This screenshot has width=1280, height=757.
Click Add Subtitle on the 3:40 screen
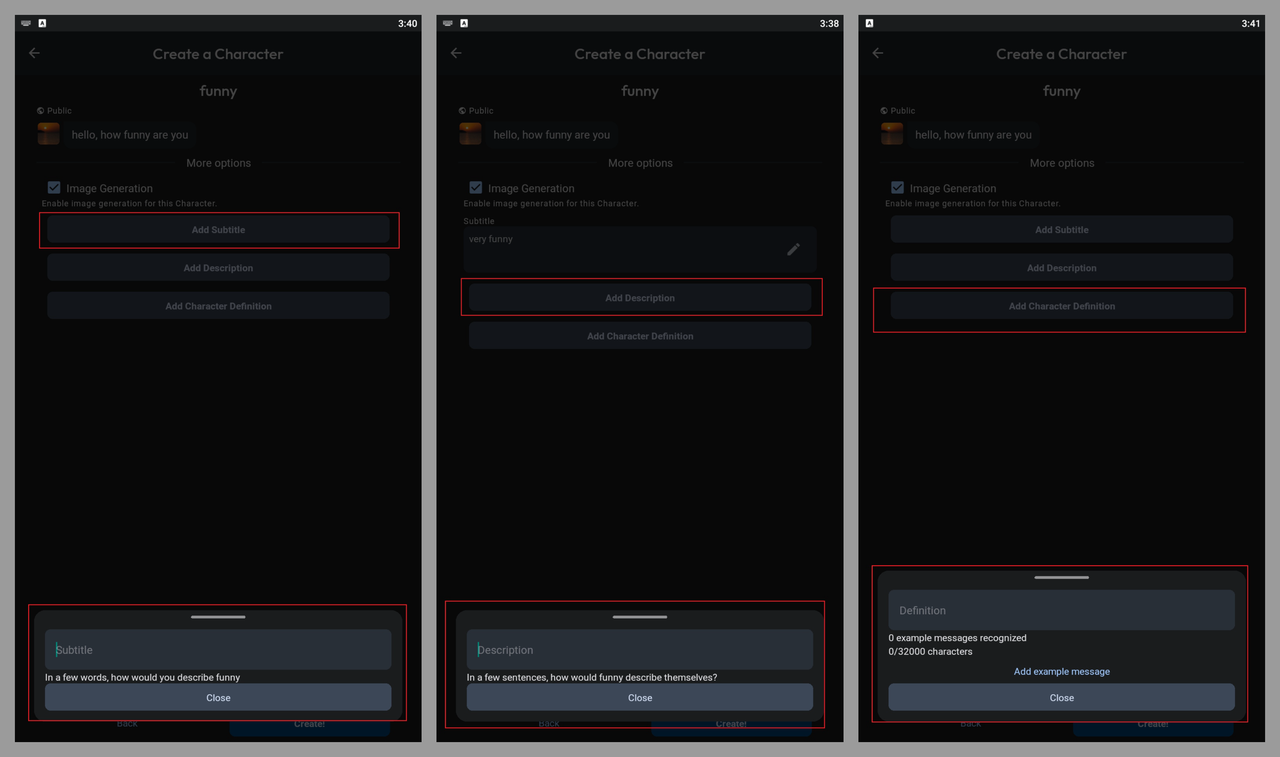pyautogui.click(x=218, y=230)
